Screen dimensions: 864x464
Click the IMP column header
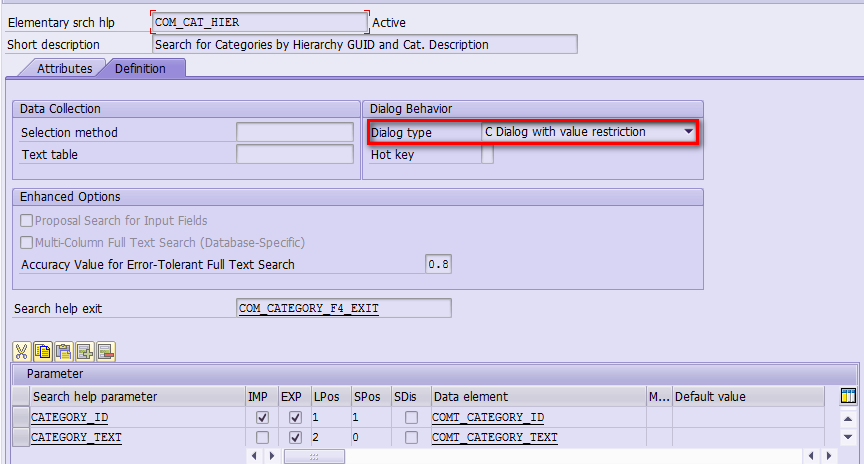pyautogui.click(x=262, y=396)
